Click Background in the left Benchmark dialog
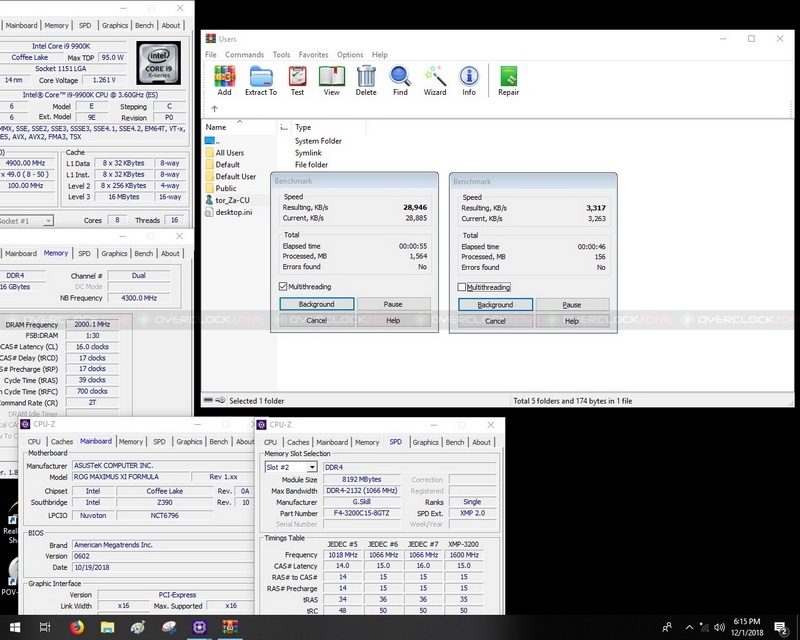Screen dimensions: 800x640 (316, 304)
